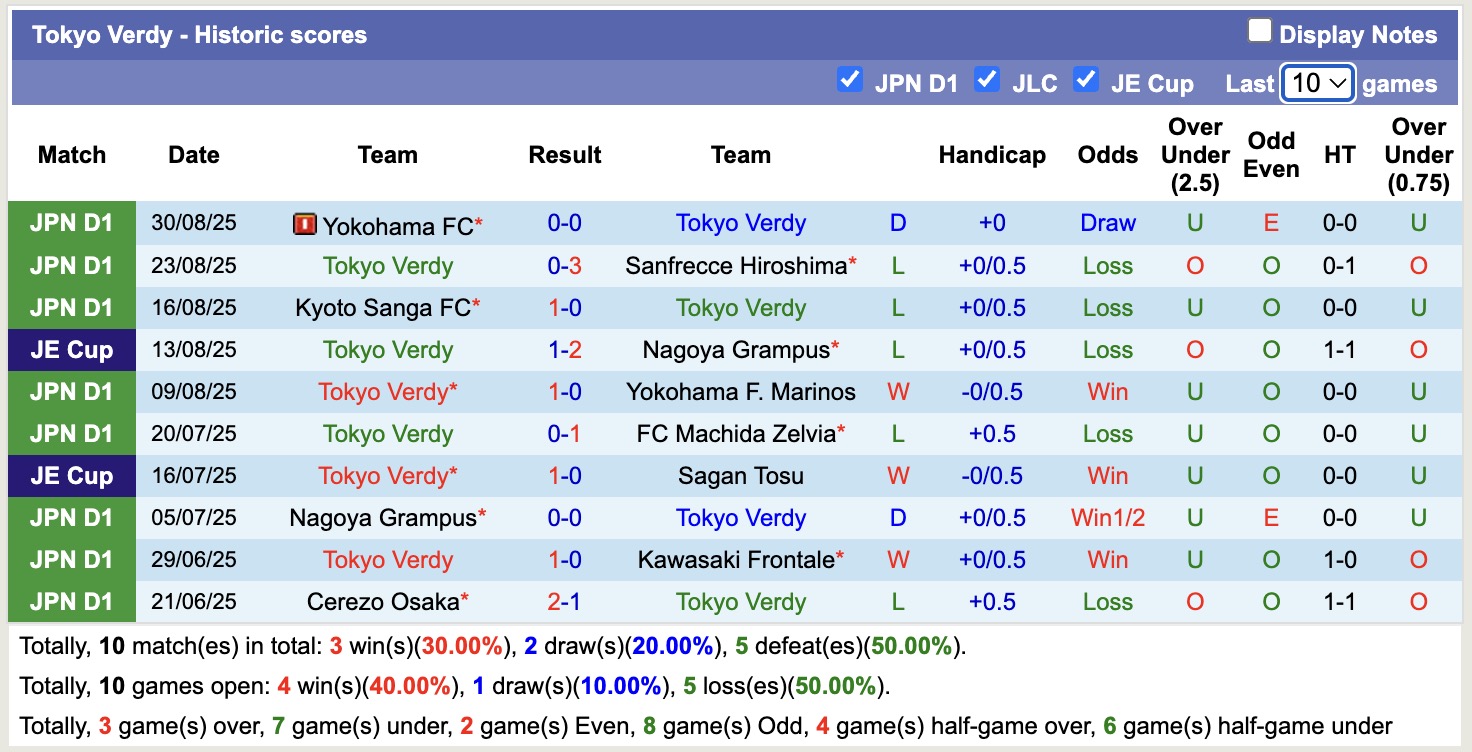Click the Win1/2 odds entry on 05/07 row
This screenshot has width=1472, height=752.
[1107, 517]
